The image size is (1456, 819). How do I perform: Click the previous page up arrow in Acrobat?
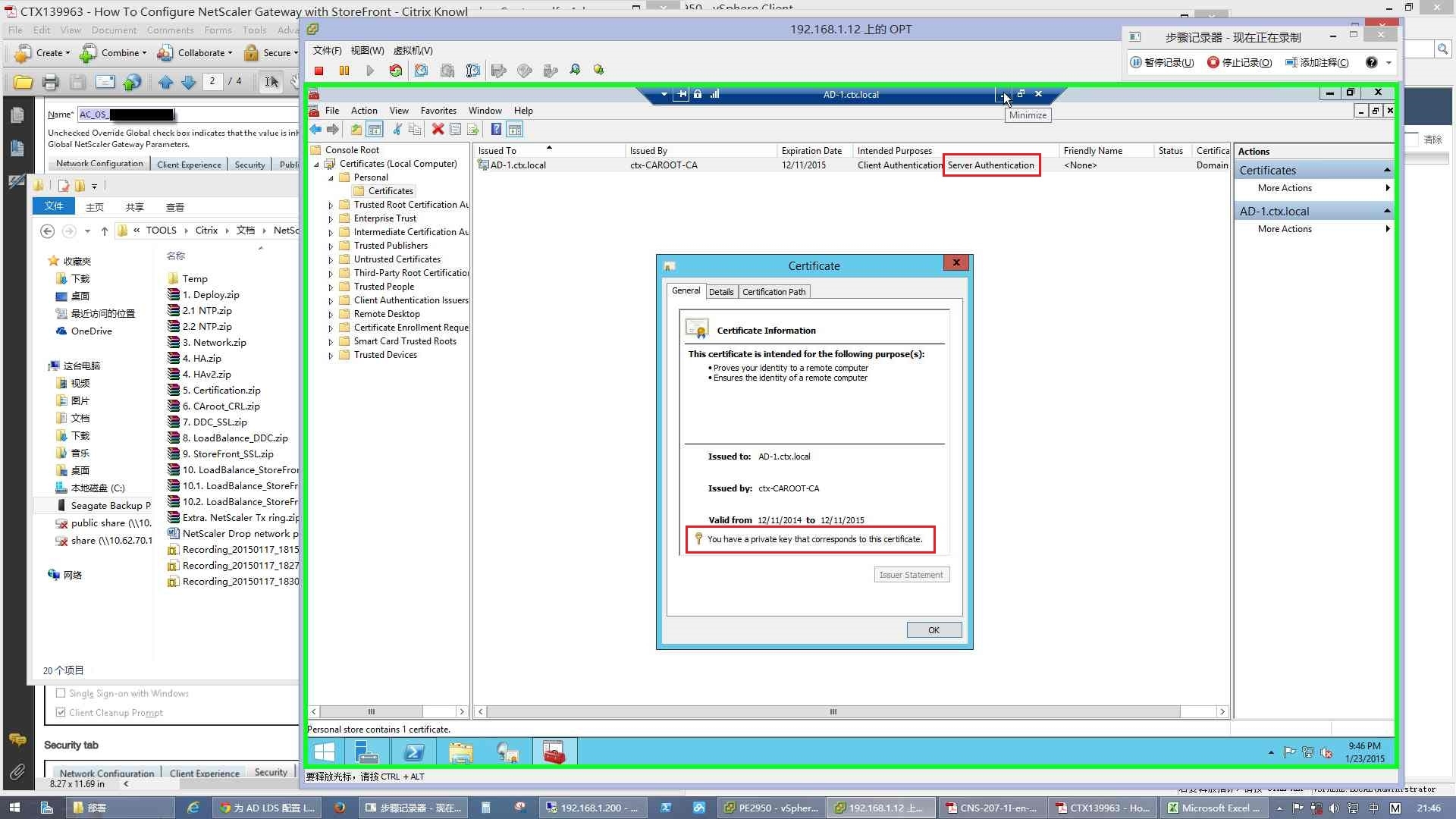pos(166,82)
